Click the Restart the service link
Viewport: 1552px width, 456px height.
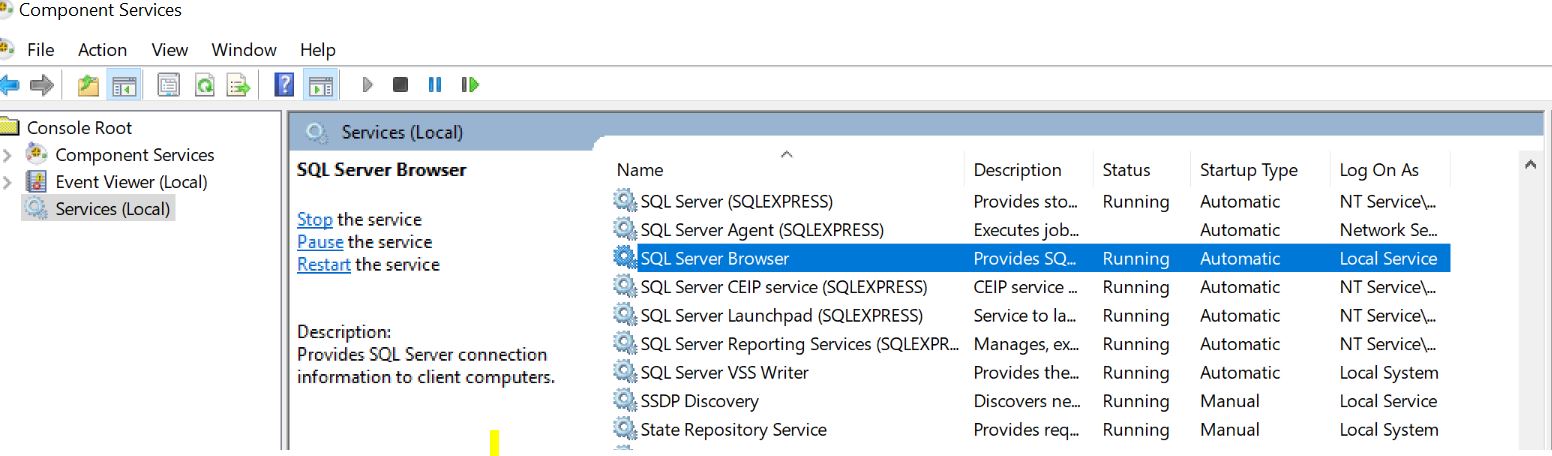[x=323, y=265]
